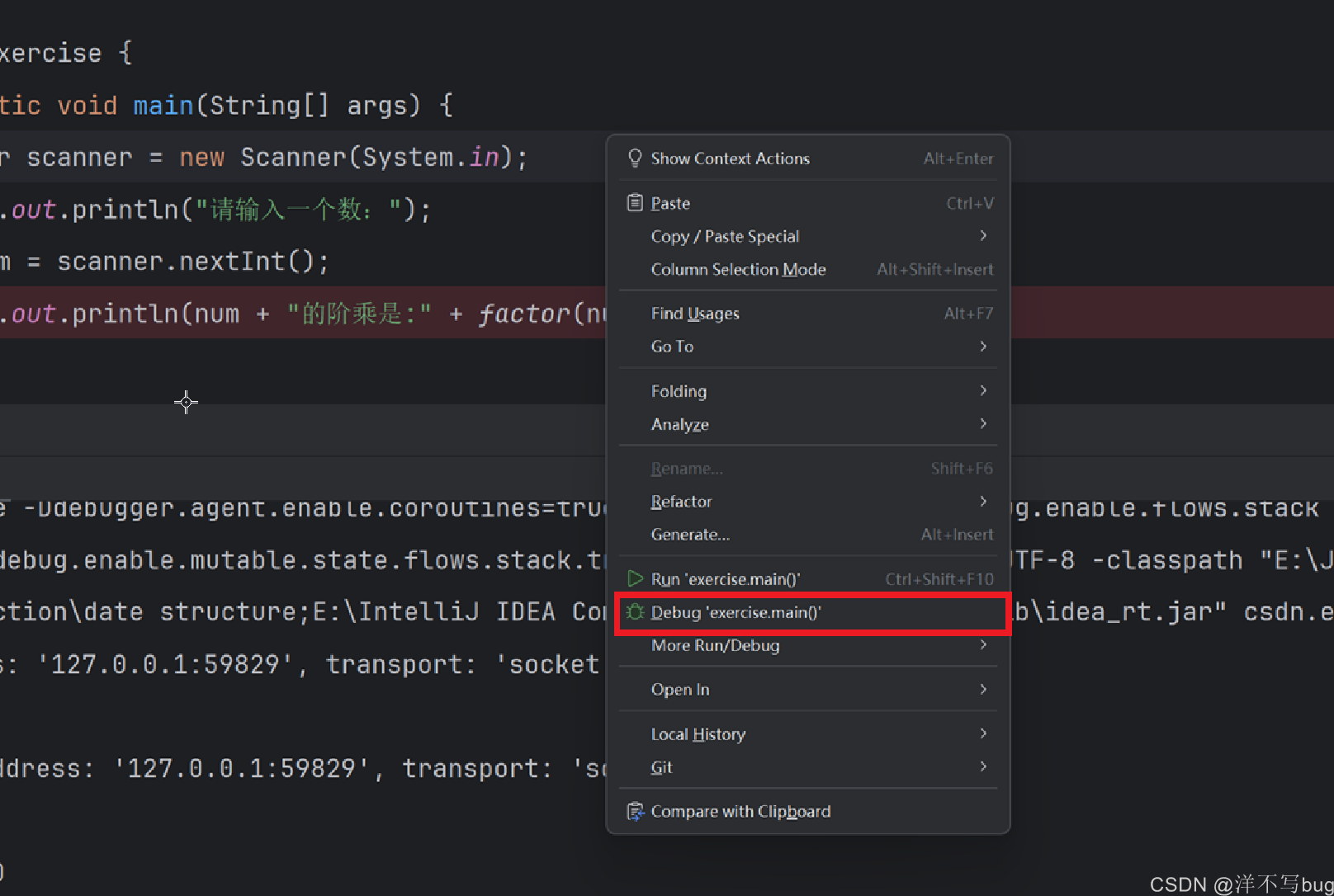Expand arrow next to Analyze
The width and height of the screenshot is (1334, 896).
[x=983, y=423]
